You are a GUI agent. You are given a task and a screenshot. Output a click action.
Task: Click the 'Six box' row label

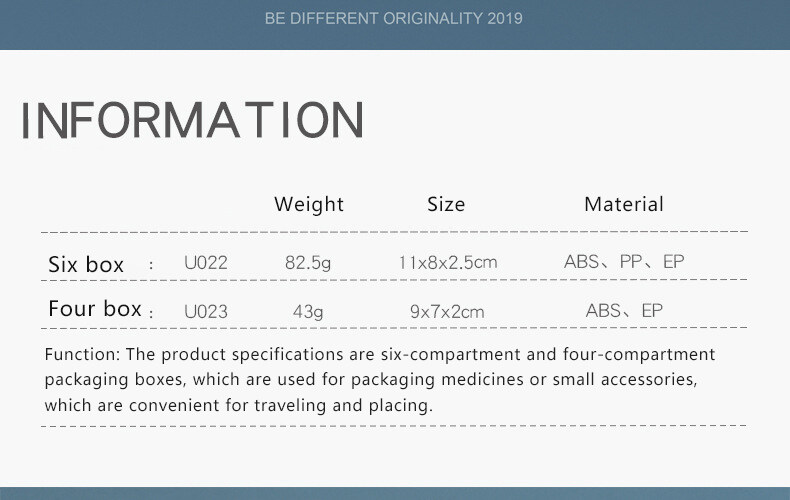(86, 265)
